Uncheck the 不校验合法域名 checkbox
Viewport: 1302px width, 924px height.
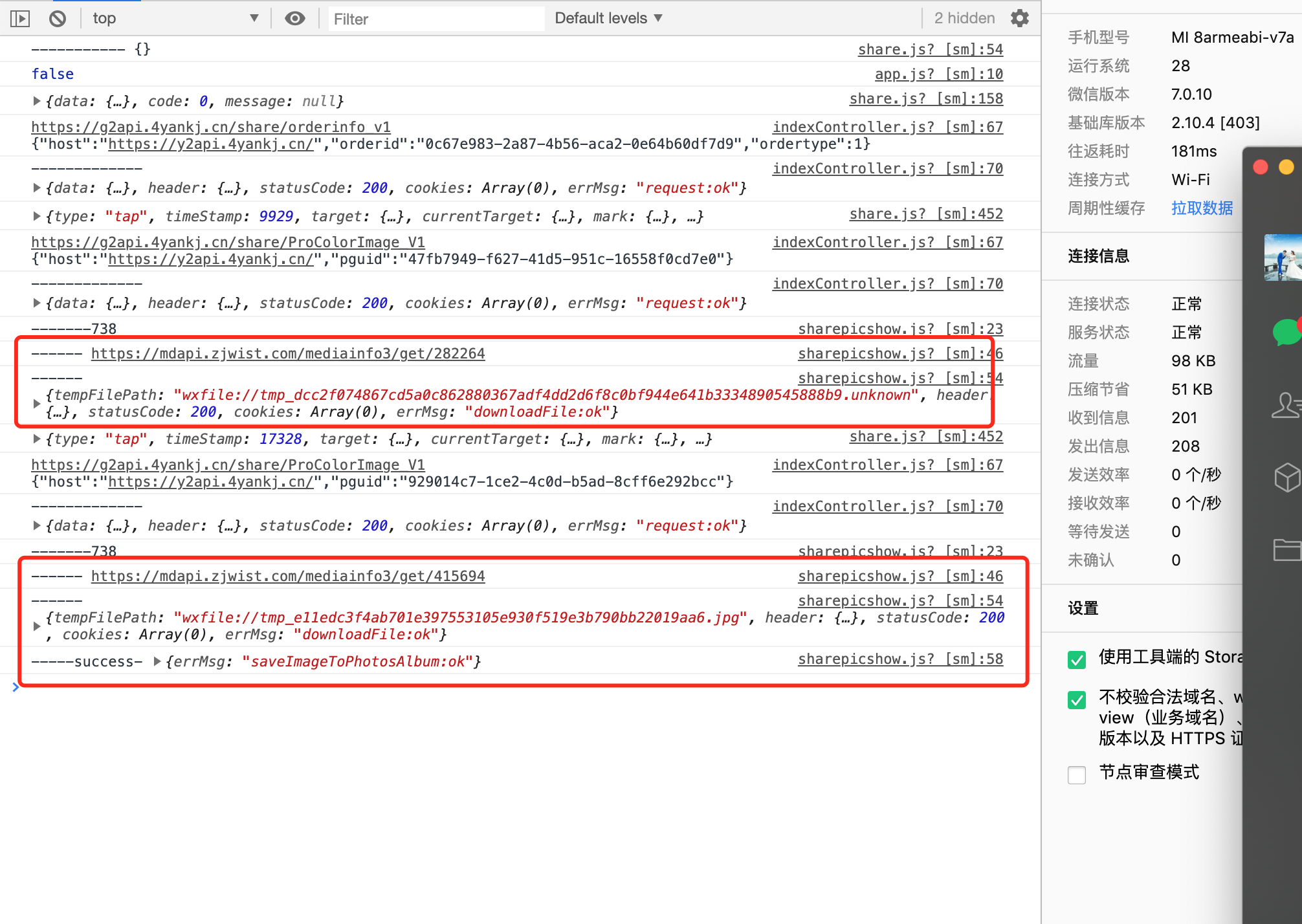point(1077,699)
